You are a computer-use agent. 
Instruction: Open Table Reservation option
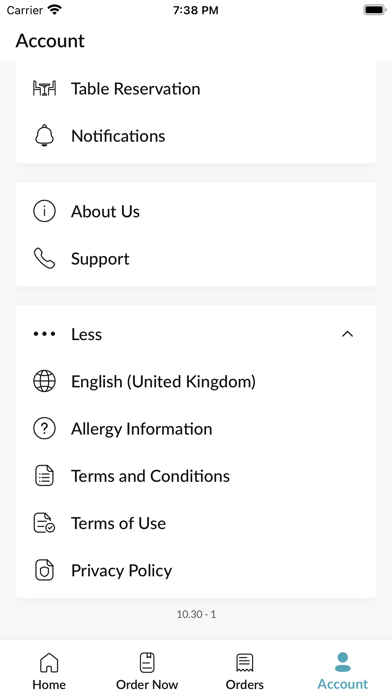[196, 88]
